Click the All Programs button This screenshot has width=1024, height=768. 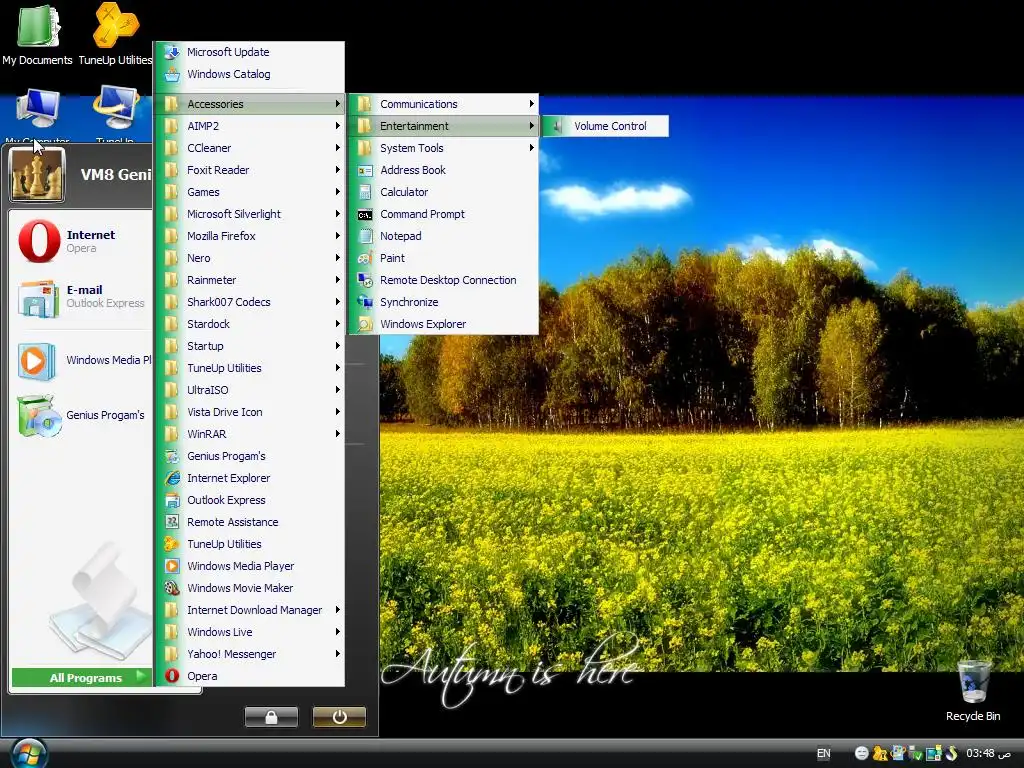82,678
